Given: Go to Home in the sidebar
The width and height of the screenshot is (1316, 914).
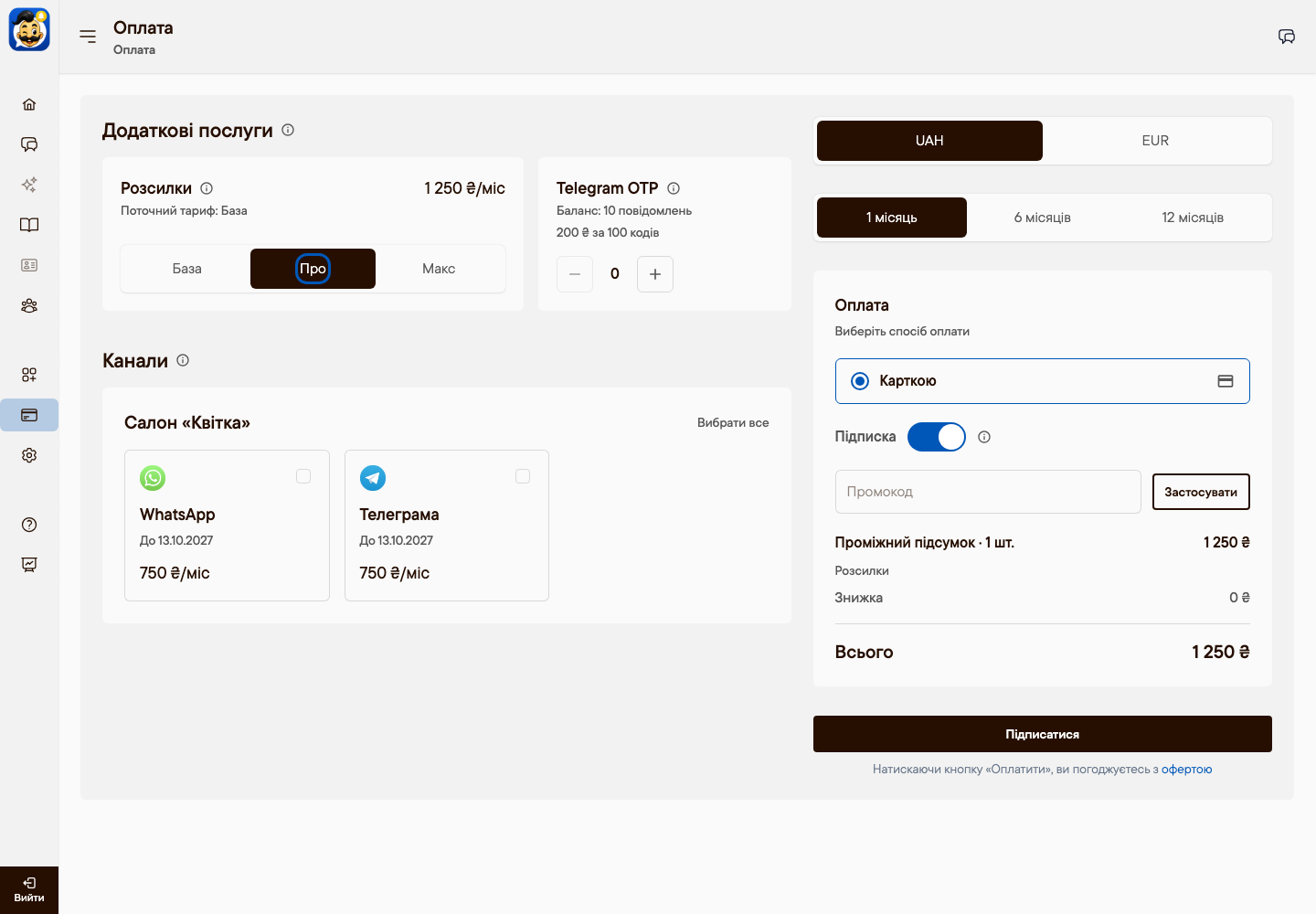Looking at the screenshot, I should coord(29,104).
